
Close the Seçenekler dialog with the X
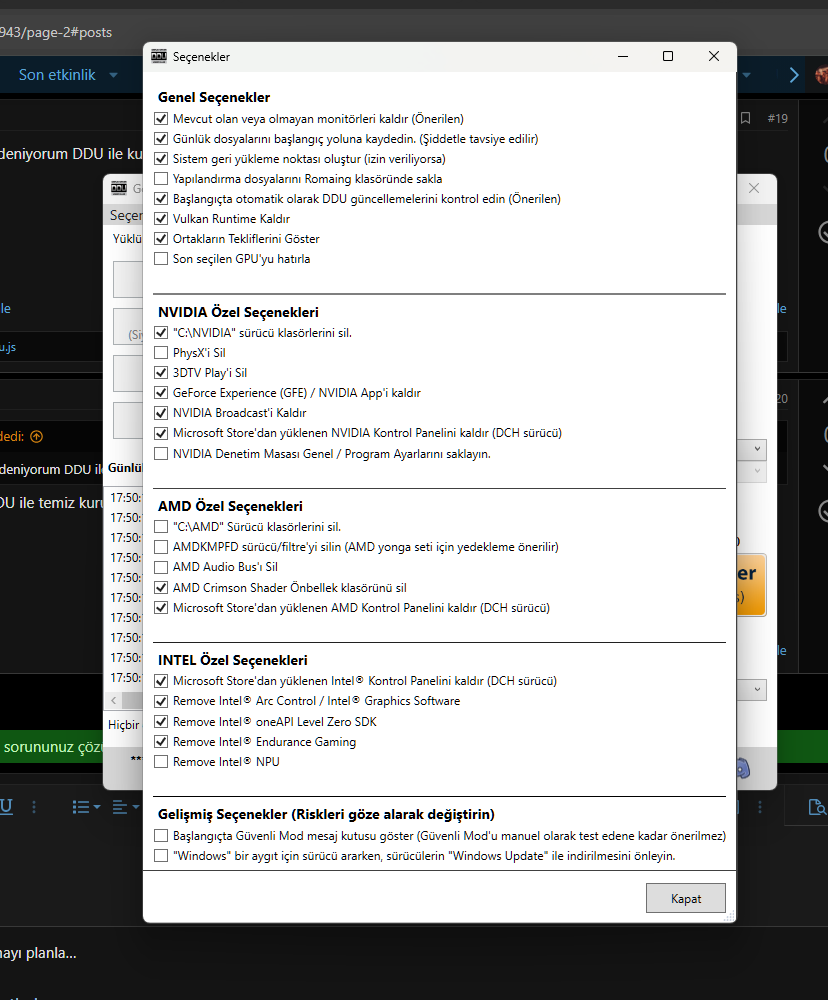click(714, 56)
